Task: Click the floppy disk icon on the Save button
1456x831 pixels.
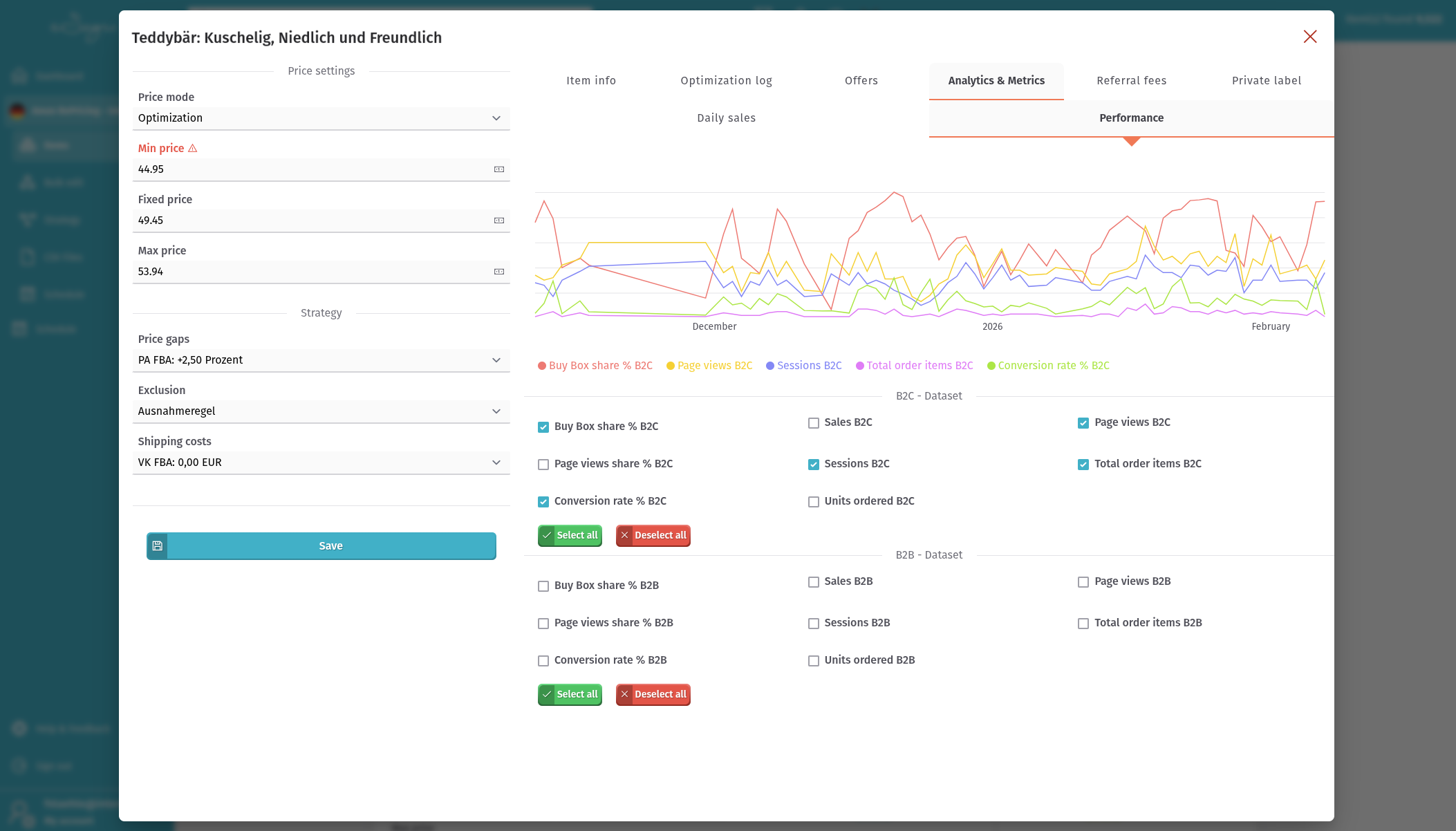Action: tap(158, 545)
